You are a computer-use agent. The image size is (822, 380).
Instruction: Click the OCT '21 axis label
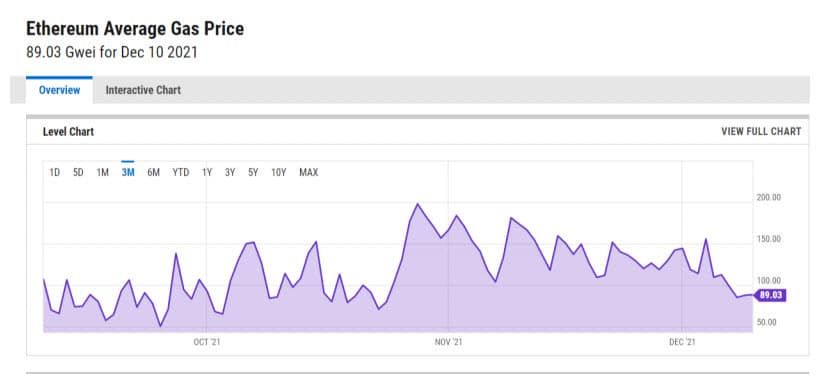[207, 342]
